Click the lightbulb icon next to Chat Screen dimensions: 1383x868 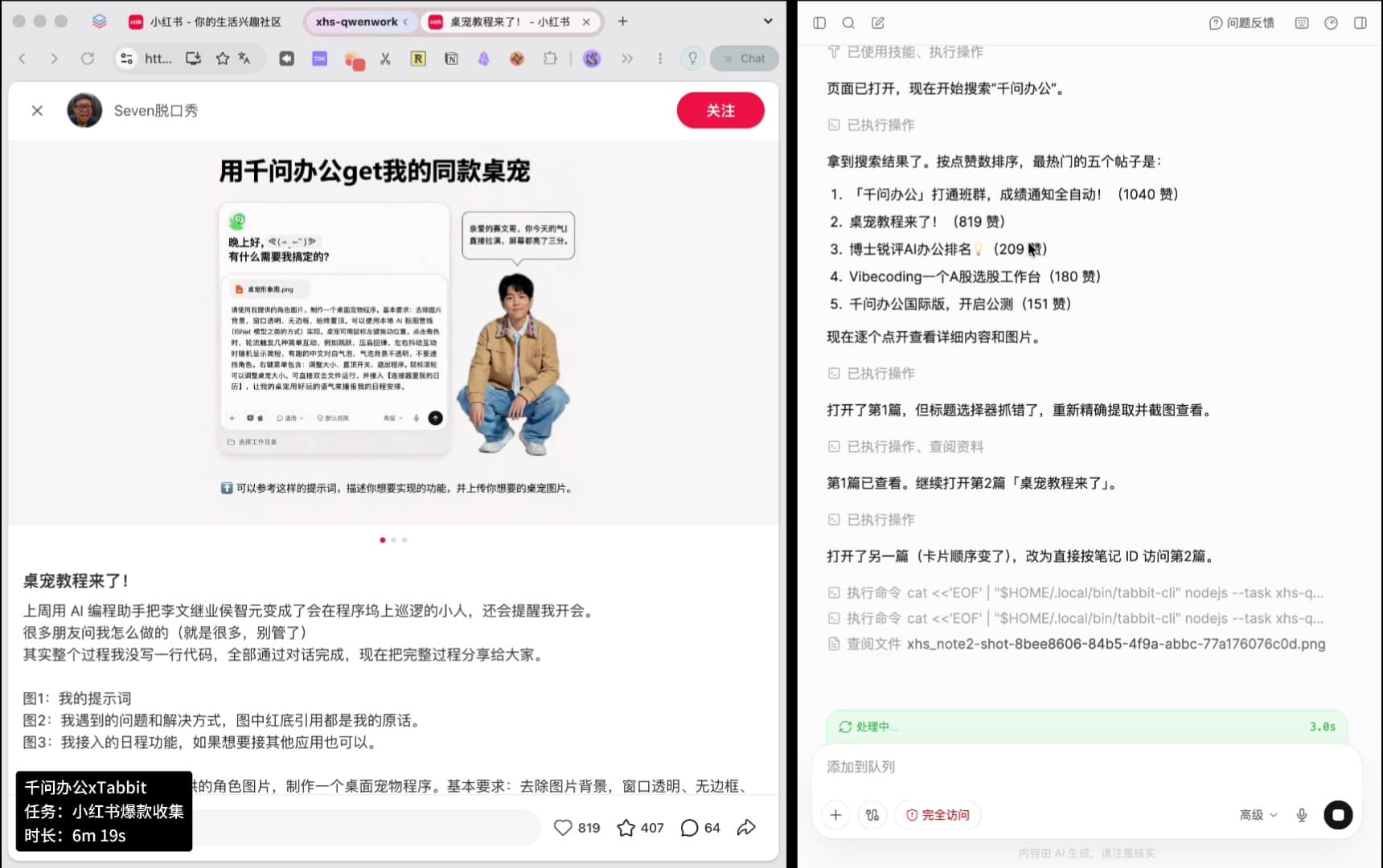pyautogui.click(x=692, y=59)
